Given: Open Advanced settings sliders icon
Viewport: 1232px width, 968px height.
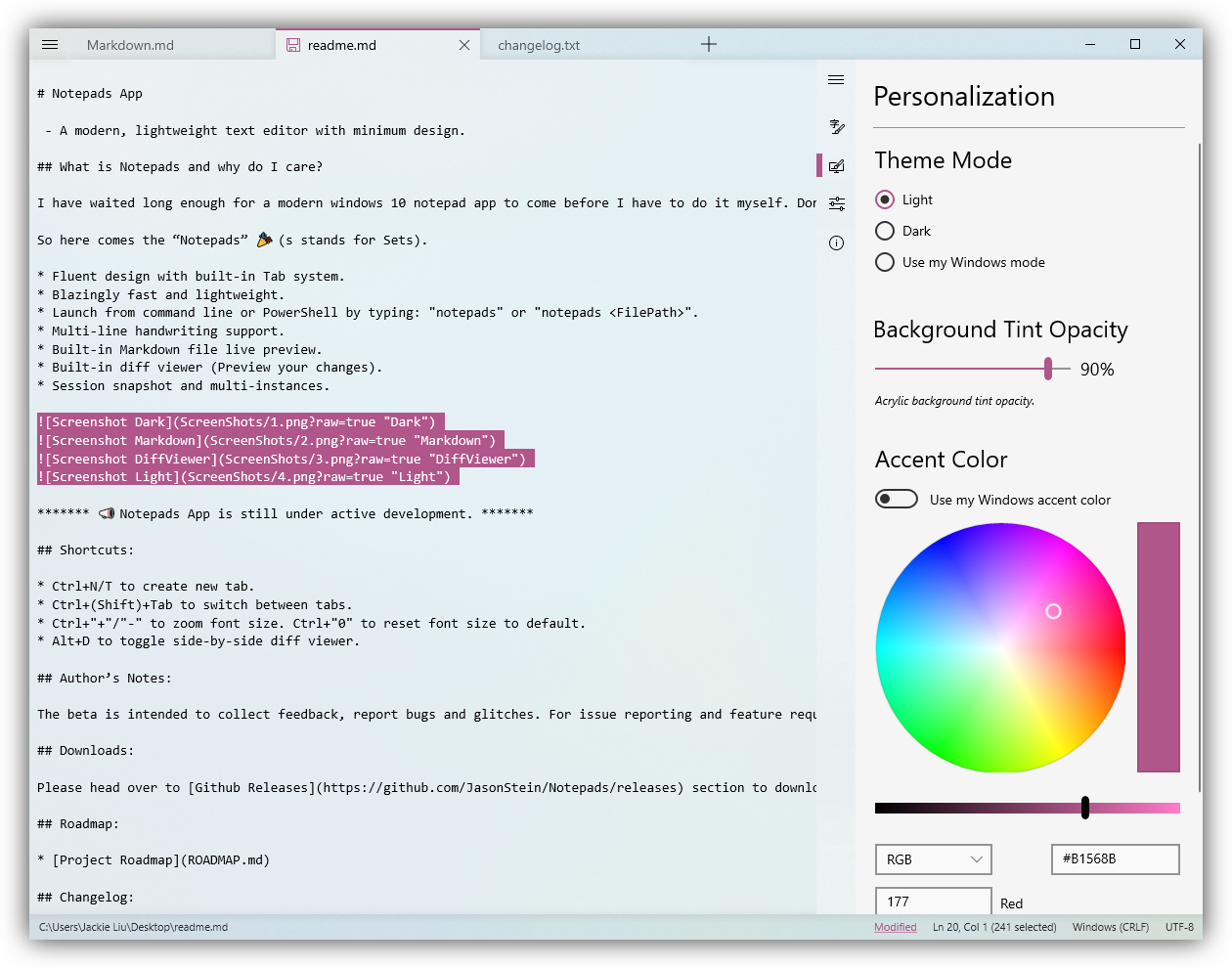Looking at the screenshot, I should click(x=836, y=203).
